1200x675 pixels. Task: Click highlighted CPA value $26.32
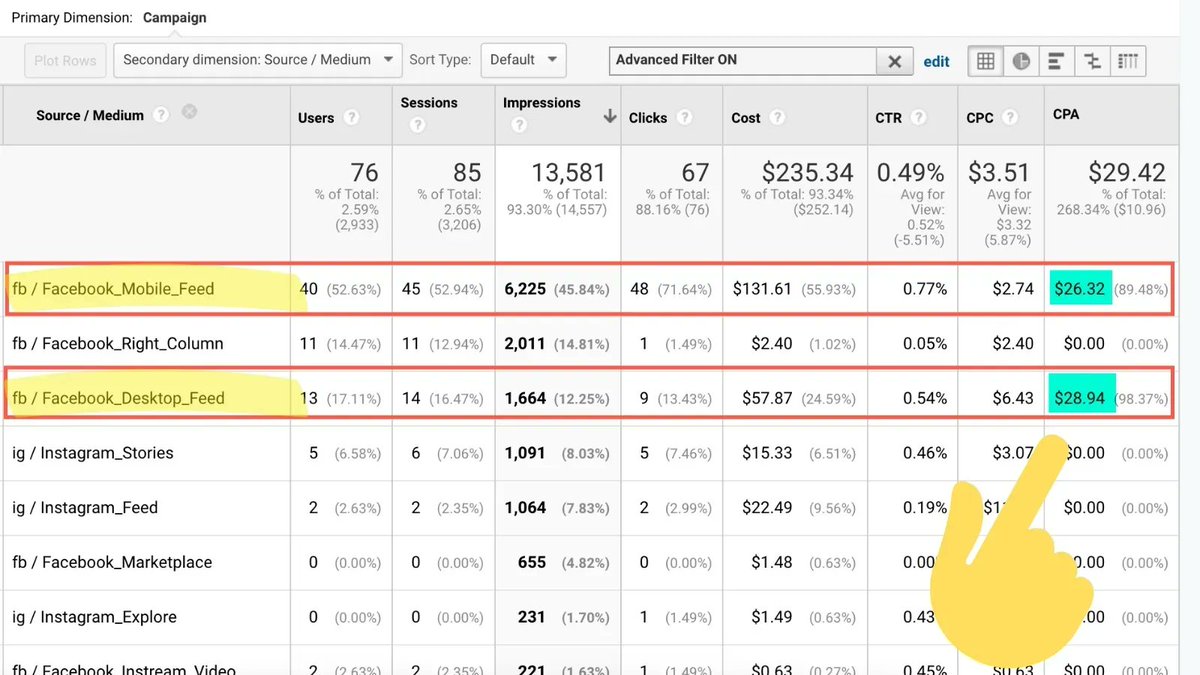click(x=1080, y=289)
